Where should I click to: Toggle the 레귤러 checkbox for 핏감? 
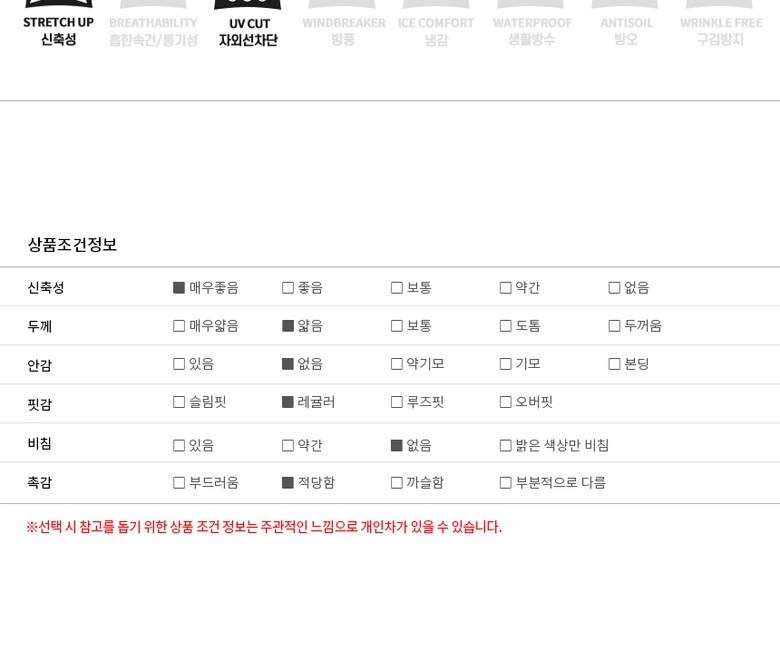coord(288,402)
